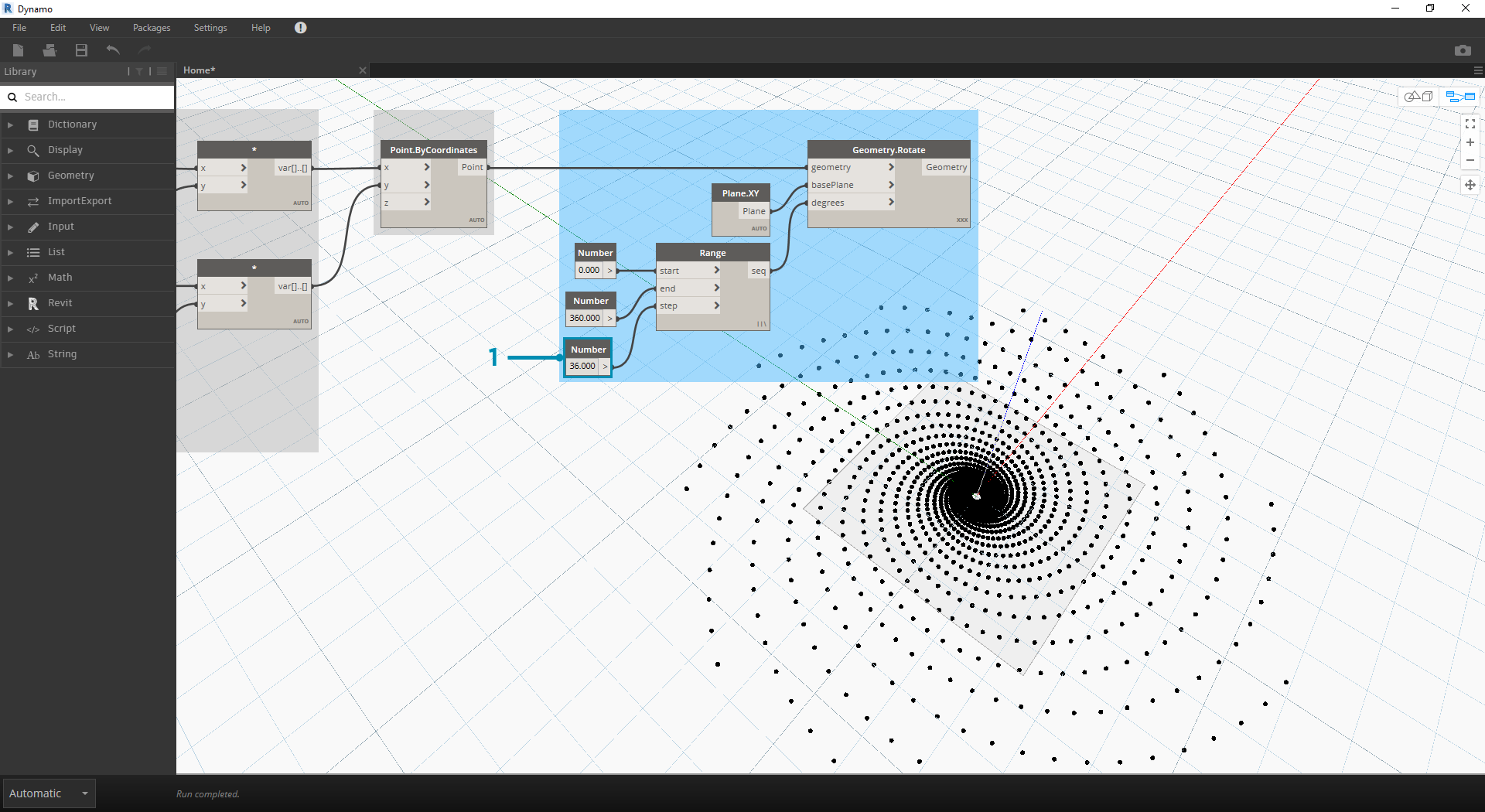
Task: Click the search magnifier icon in Library
Action: (12, 97)
